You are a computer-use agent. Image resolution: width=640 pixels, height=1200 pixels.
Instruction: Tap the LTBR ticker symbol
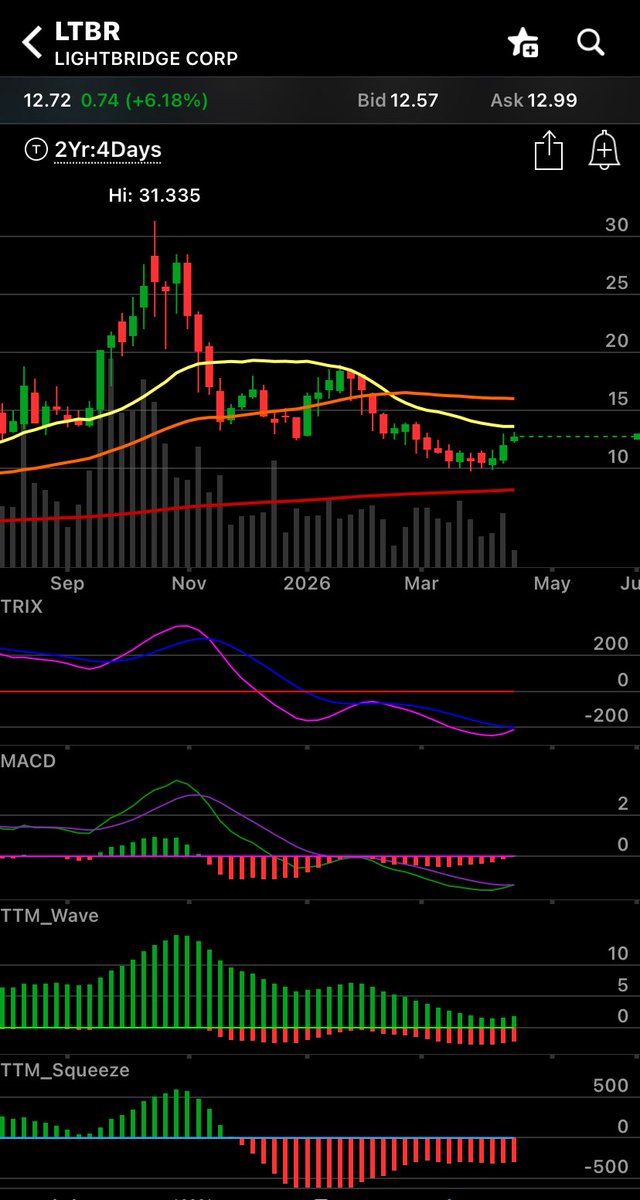[88, 32]
